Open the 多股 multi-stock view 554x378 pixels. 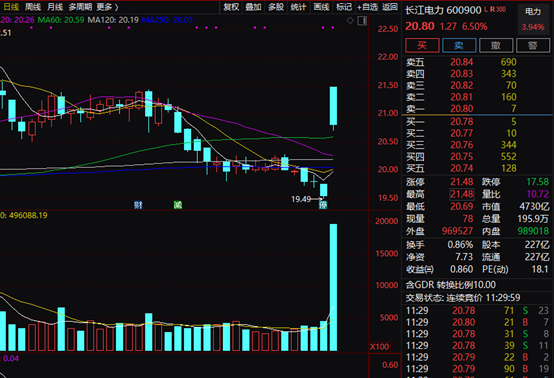[276, 7]
